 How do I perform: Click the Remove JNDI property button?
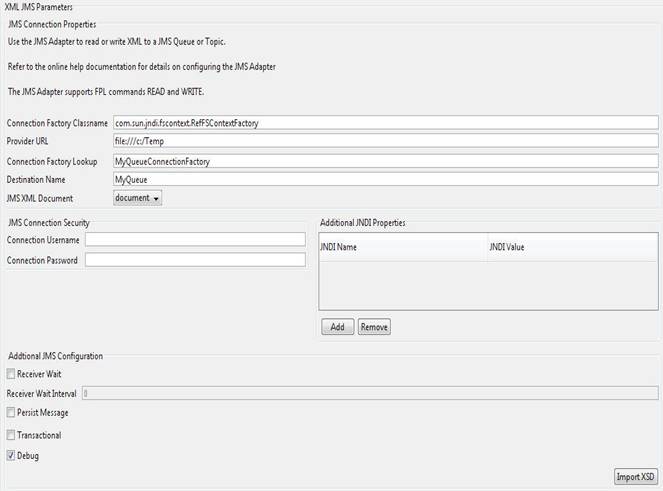coord(374,327)
